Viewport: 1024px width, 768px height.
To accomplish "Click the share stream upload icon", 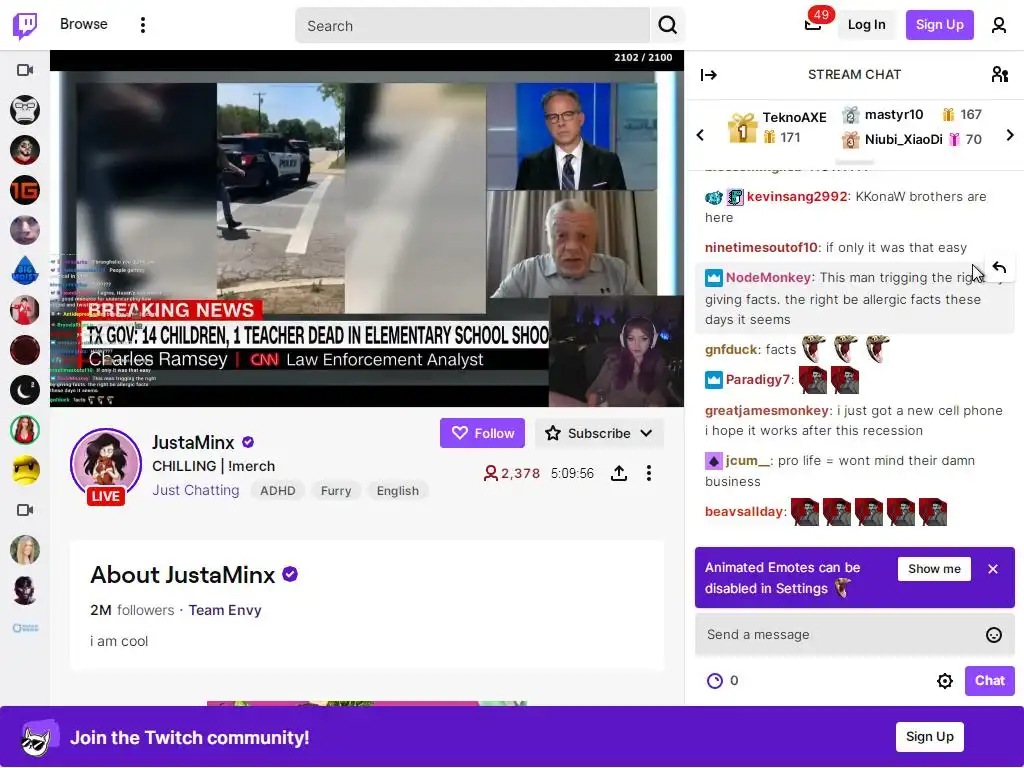I will [619, 473].
